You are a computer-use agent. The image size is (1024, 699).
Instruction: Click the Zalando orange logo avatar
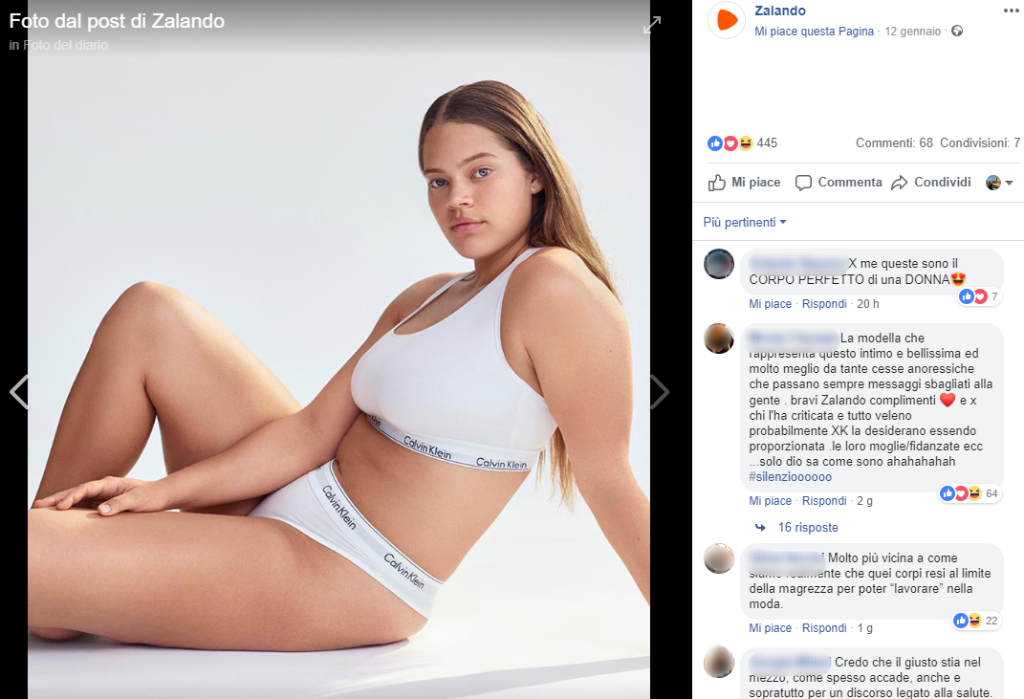point(727,20)
